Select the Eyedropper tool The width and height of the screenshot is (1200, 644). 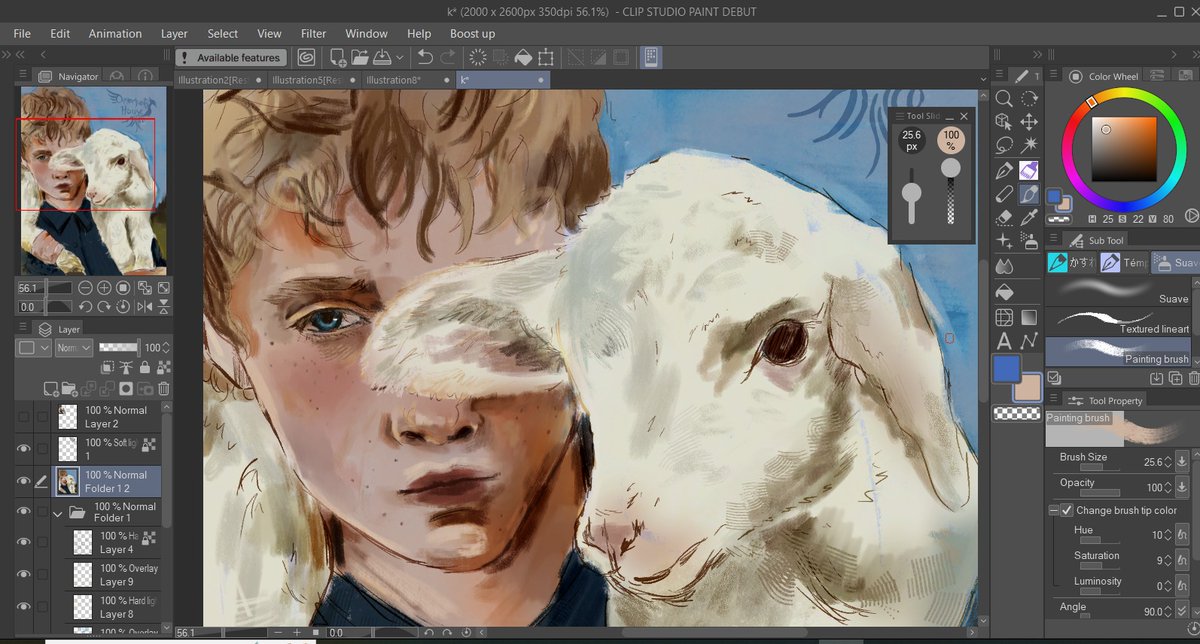(x=1029, y=218)
